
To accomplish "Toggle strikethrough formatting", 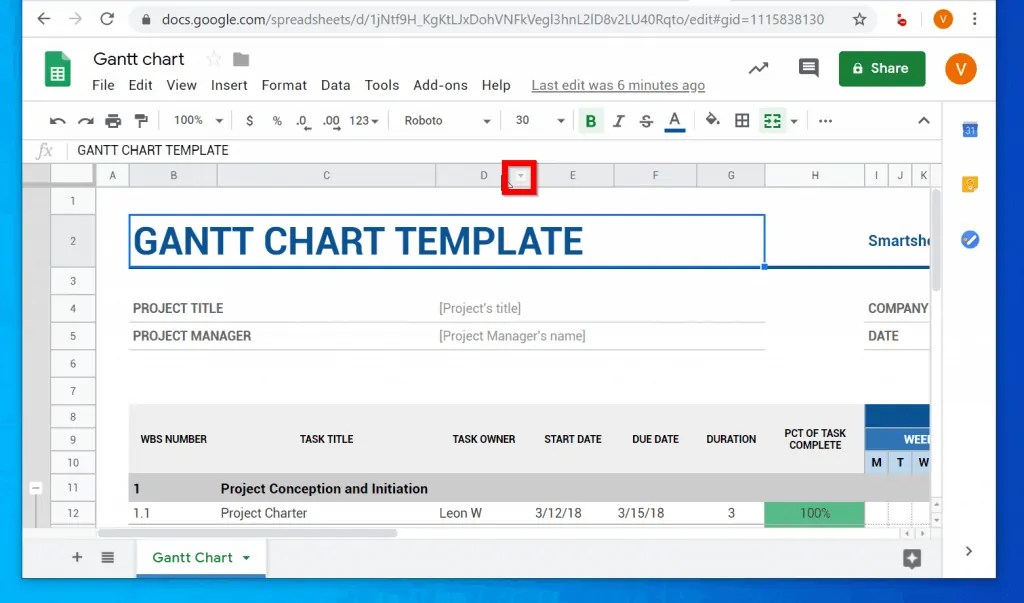I will 646,120.
